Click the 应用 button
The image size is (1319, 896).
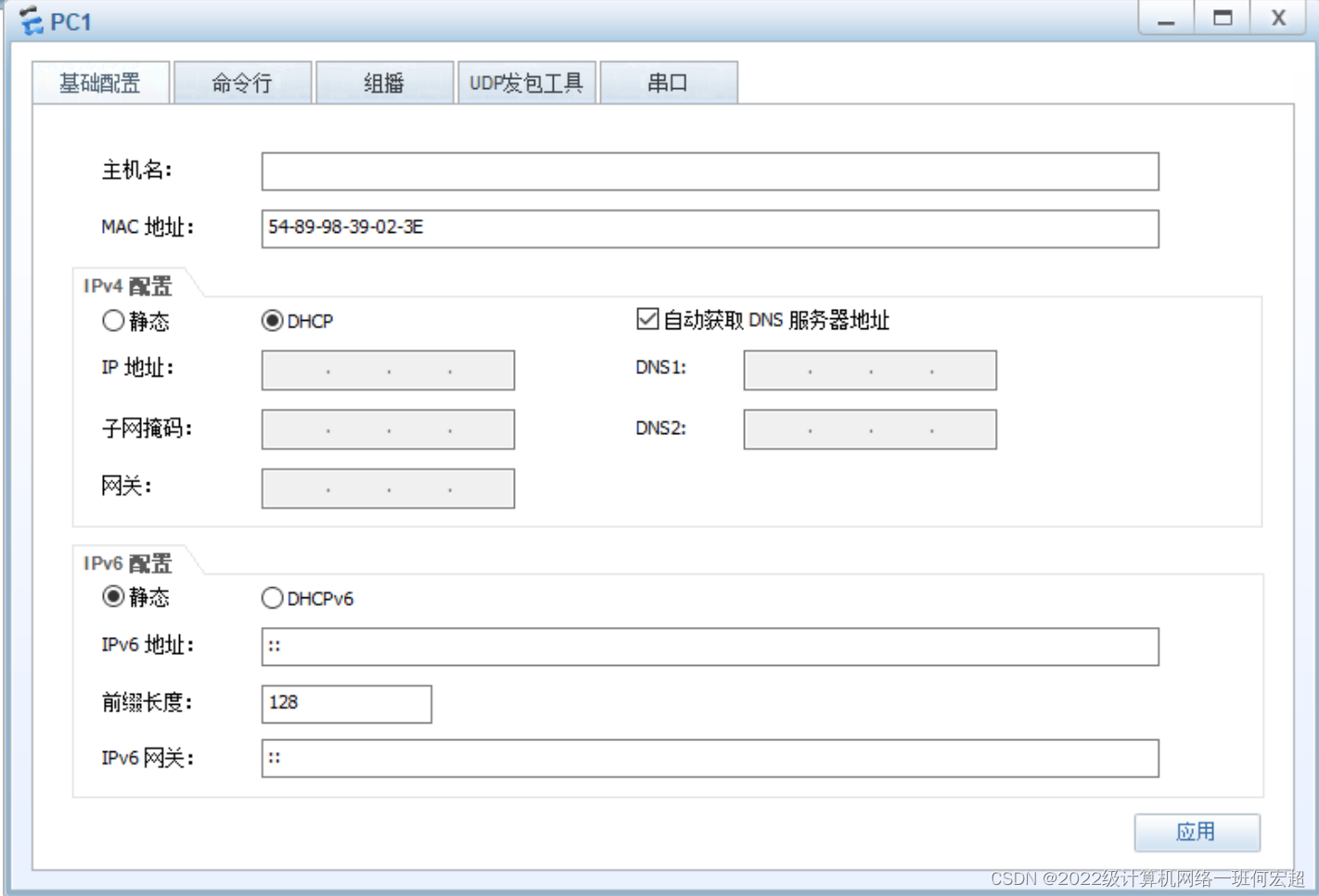point(1196,832)
